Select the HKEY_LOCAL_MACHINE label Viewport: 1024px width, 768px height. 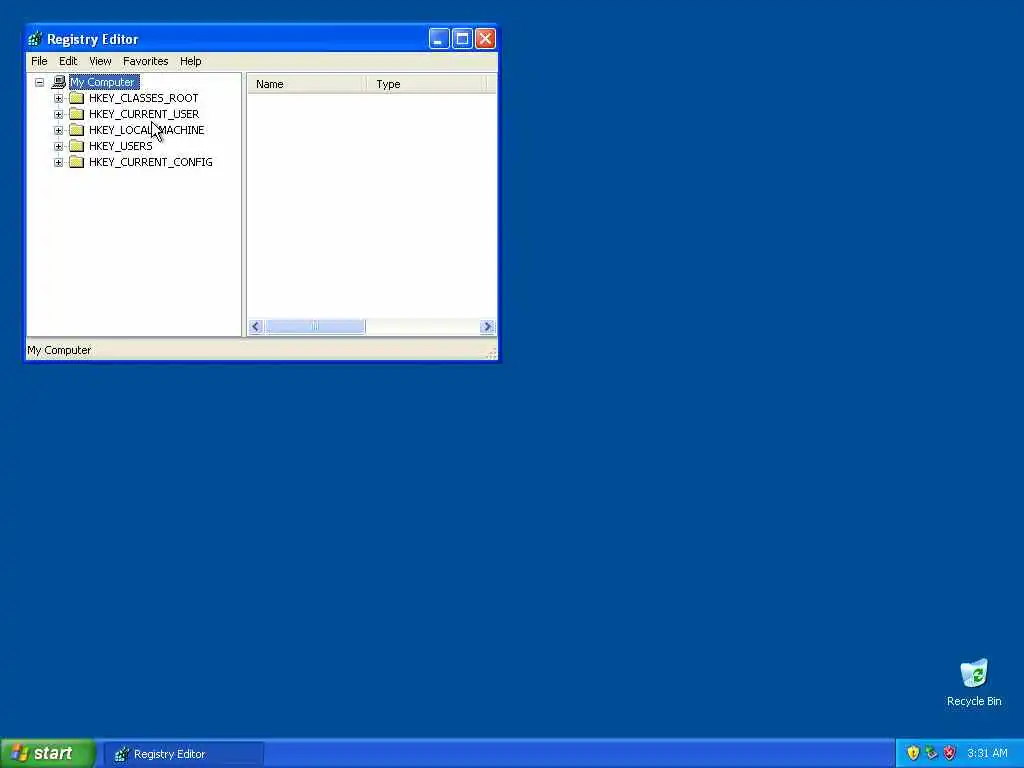click(x=146, y=130)
